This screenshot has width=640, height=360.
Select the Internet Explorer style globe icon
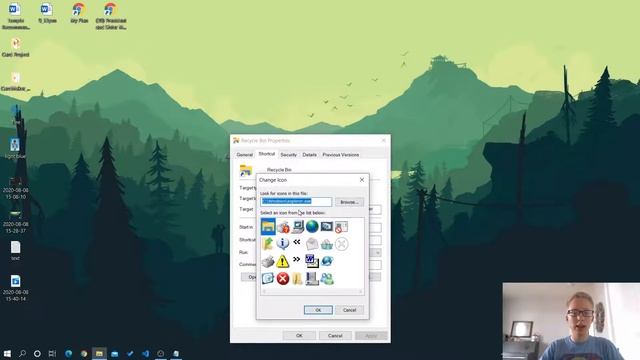pos(327,261)
